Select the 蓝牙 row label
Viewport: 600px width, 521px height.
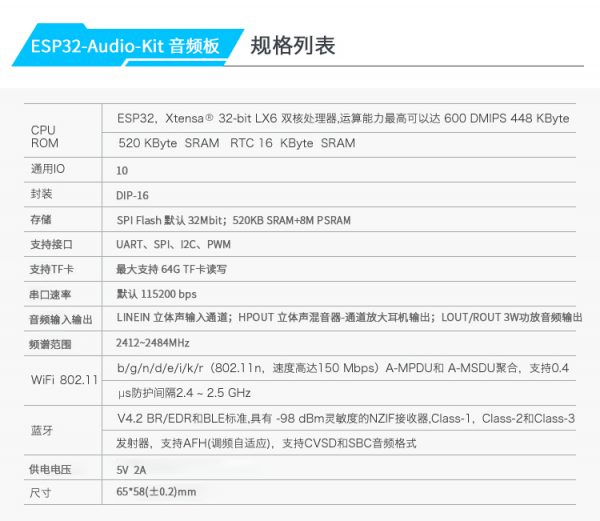[x=41, y=430]
